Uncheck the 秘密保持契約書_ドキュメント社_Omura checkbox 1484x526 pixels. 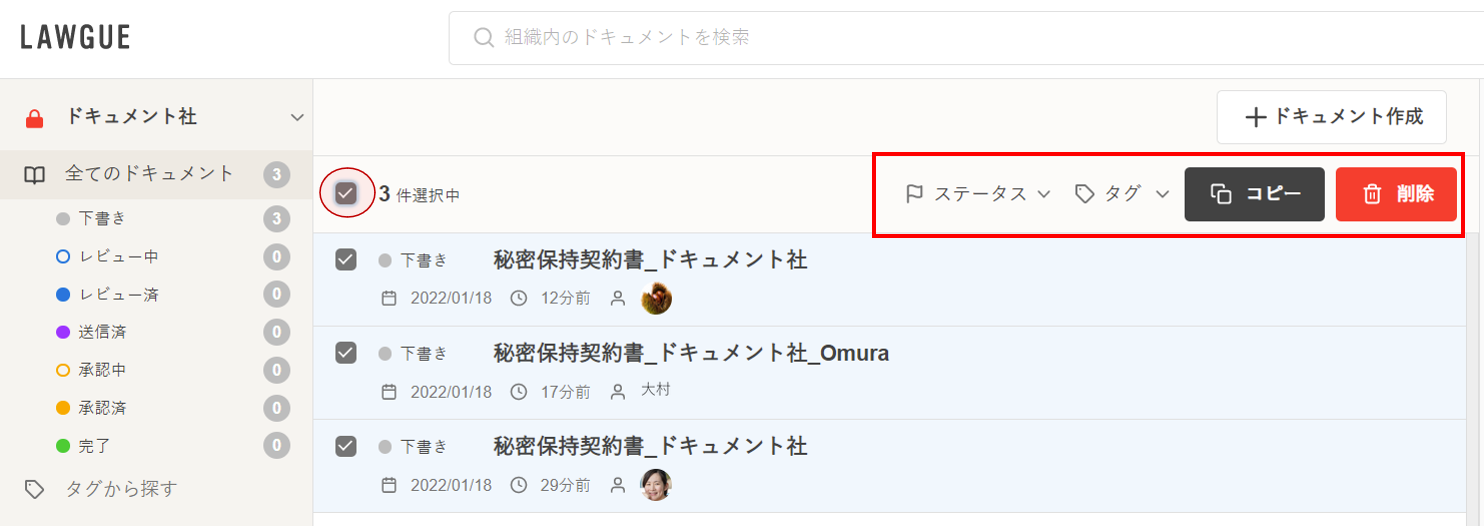(346, 353)
